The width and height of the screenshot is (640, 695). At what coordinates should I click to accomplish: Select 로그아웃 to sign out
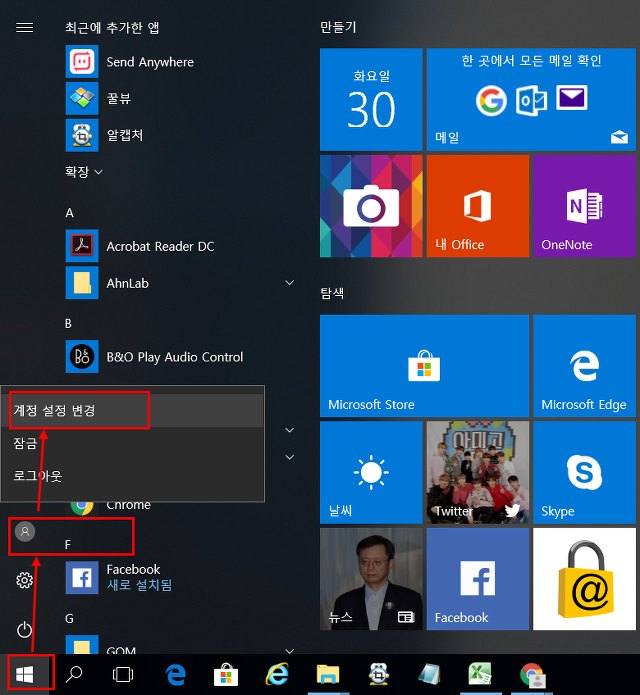pos(132,476)
